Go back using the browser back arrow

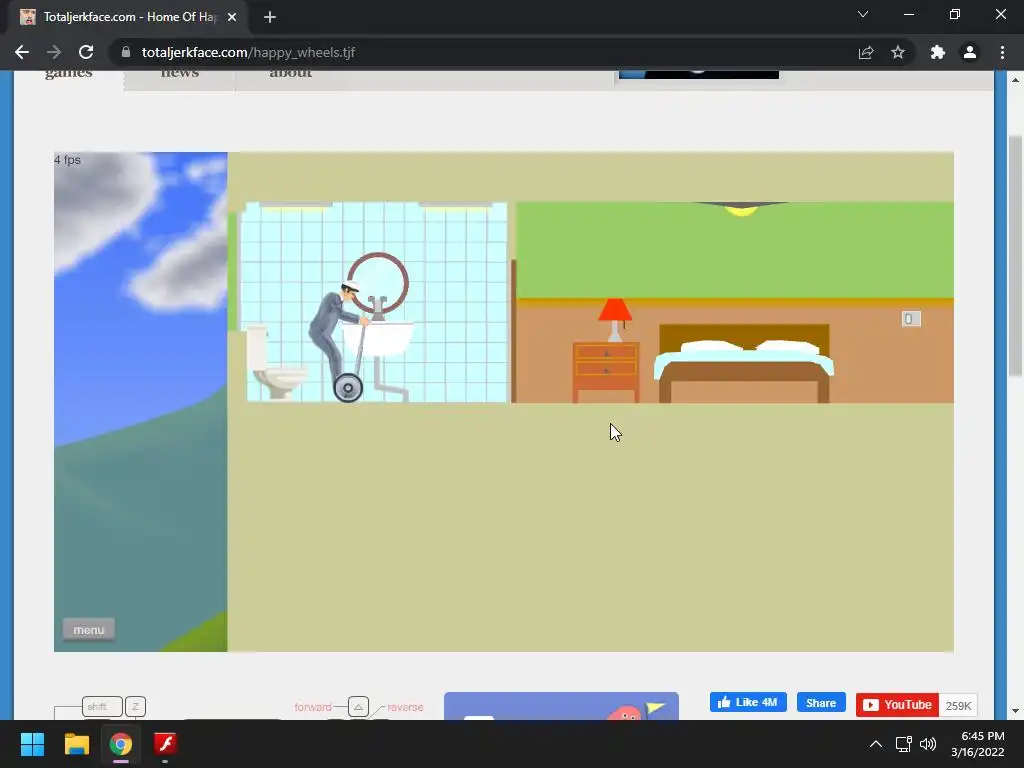pos(22,52)
